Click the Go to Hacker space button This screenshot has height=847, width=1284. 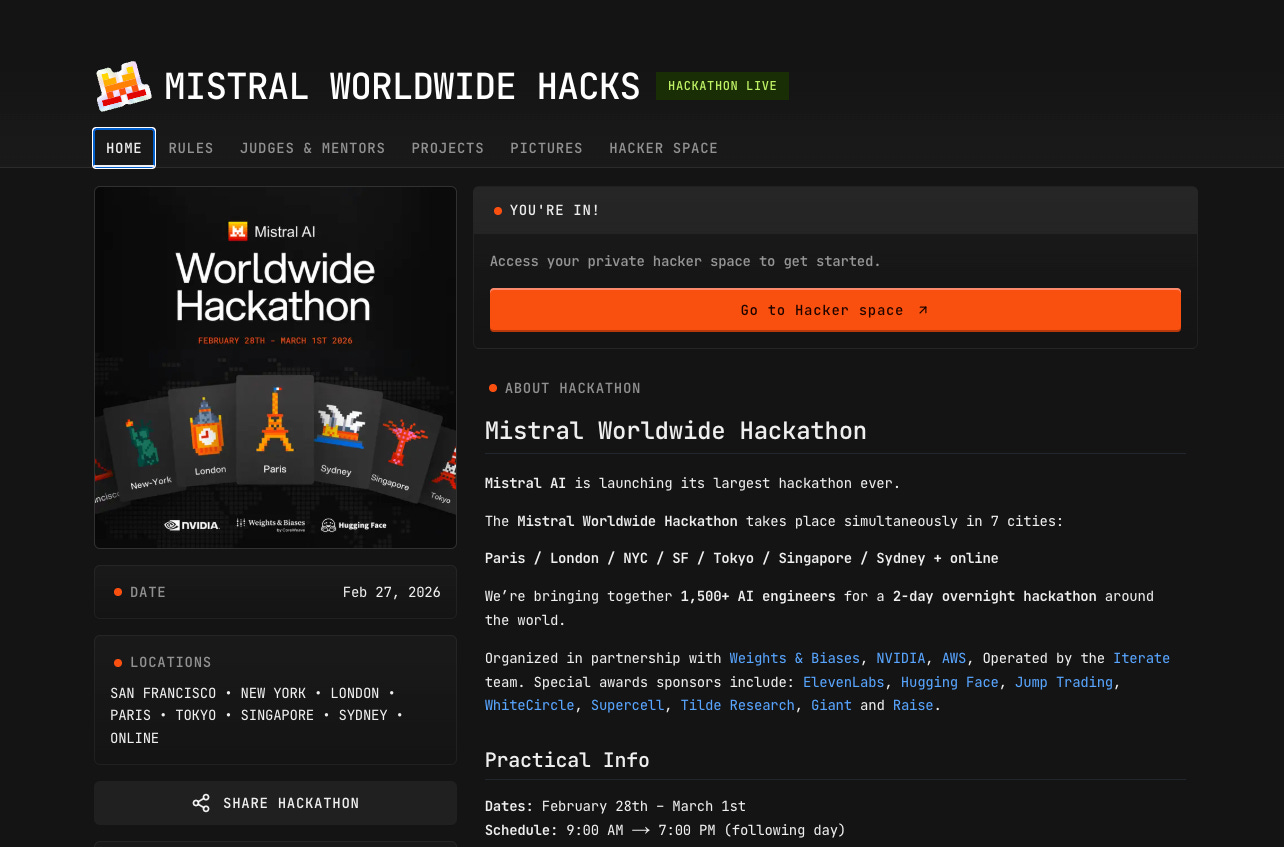click(x=835, y=310)
